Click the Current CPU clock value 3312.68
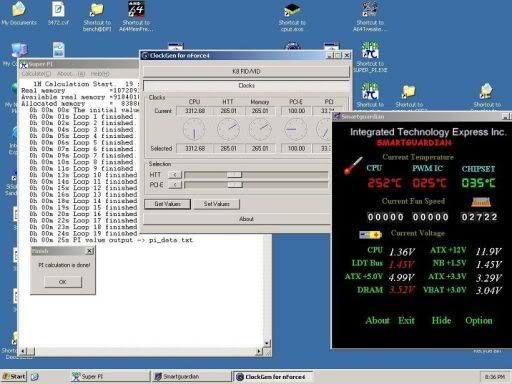This screenshot has height=384, width=512. point(195,111)
